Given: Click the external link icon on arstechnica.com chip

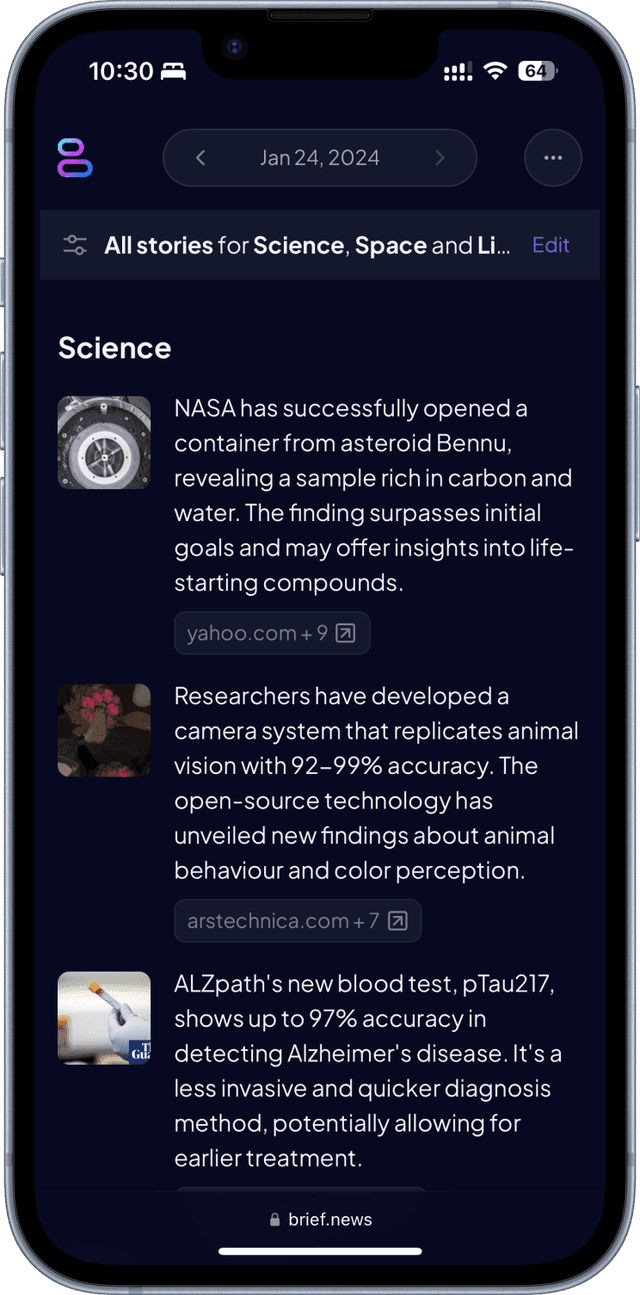Looking at the screenshot, I should pos(399,920).
